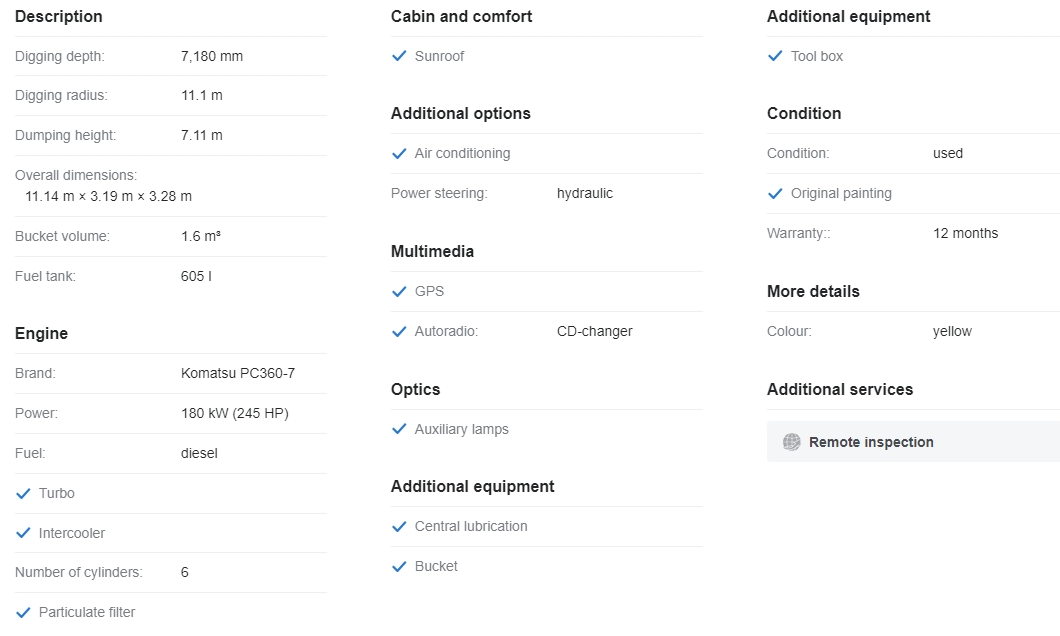Click the Engine section heading
1060x636 pixels.
click(x=41, y=333)
